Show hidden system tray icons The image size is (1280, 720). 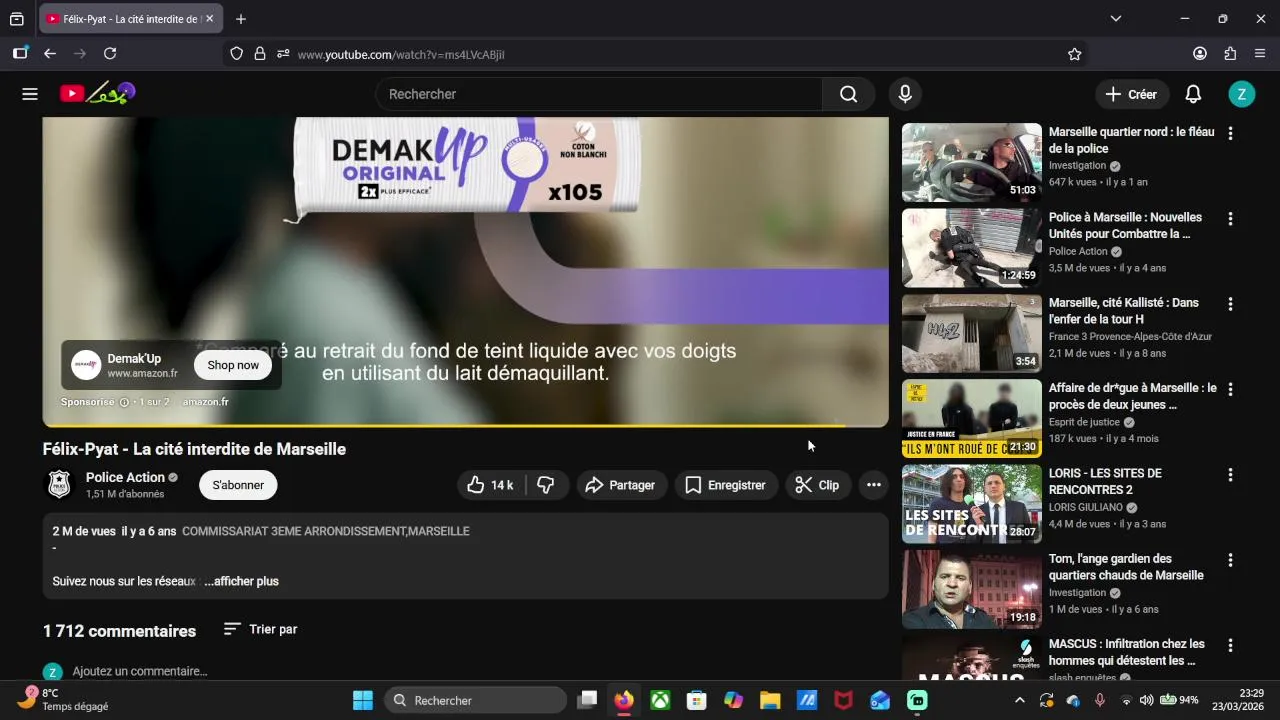click(1019, 700)
